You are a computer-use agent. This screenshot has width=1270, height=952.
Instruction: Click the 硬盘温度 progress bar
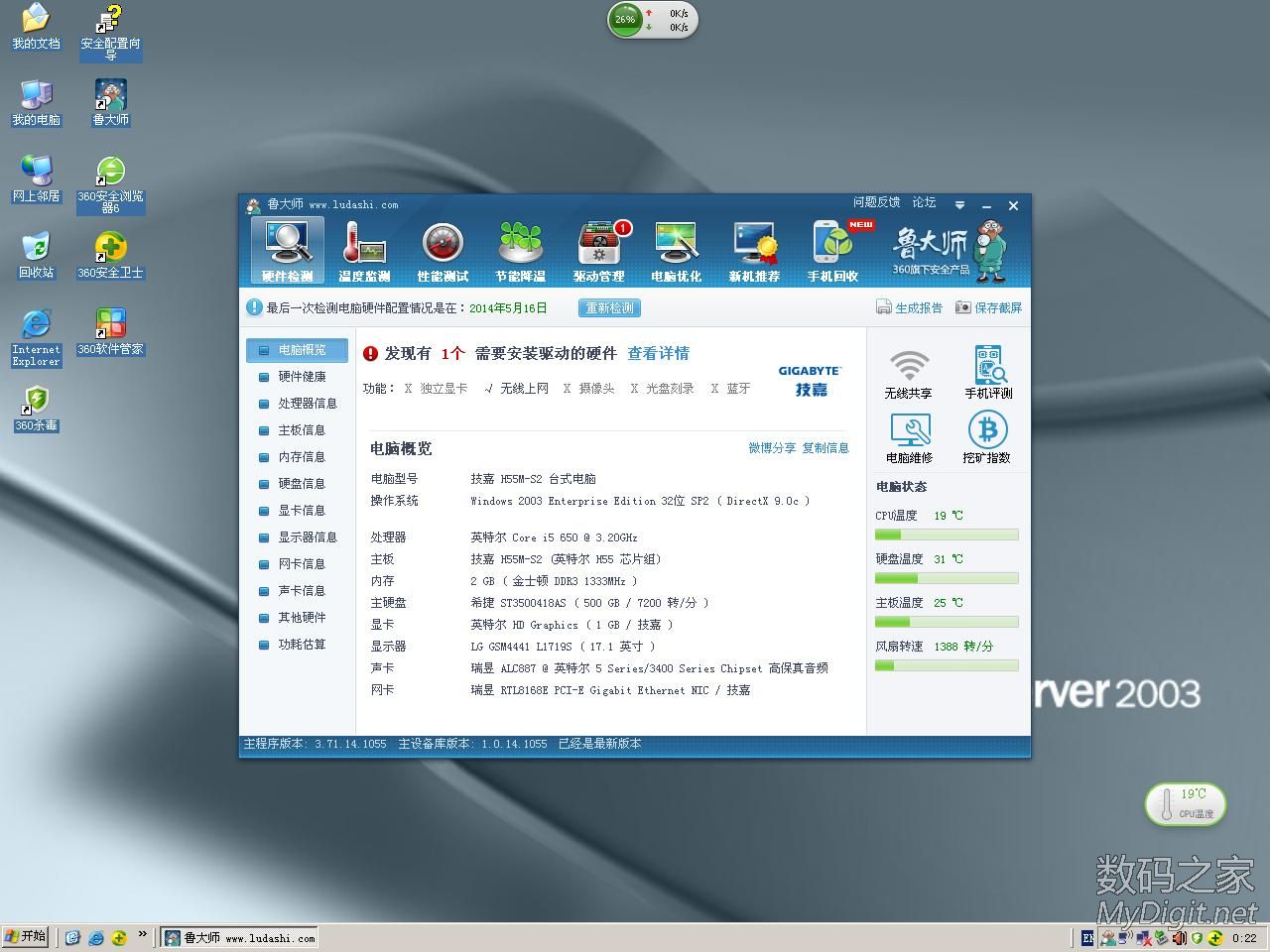[x=947, y=578]
